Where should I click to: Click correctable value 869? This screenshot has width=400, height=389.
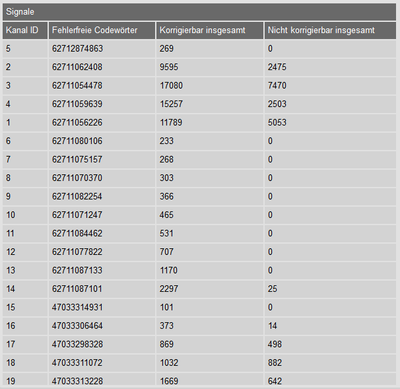(166, 344)
